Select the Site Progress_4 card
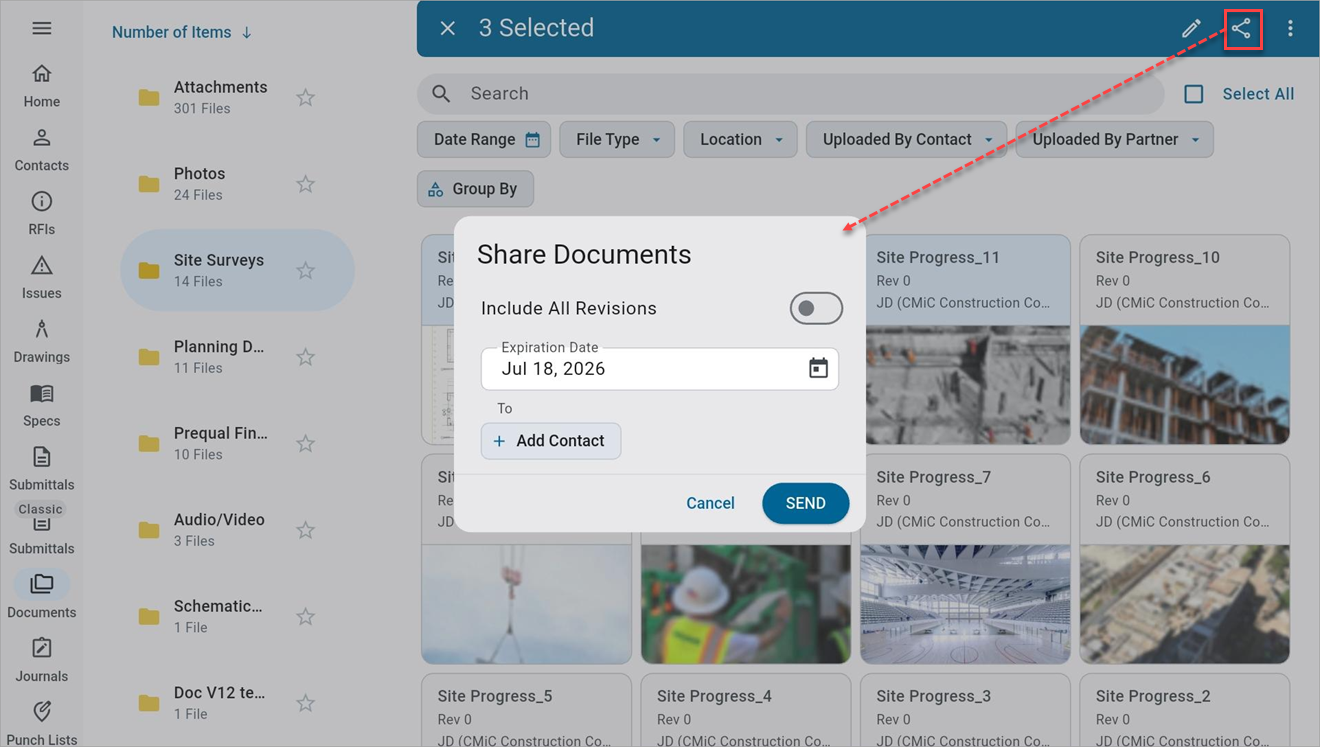The image size is (1320, 747). [745, 710]
